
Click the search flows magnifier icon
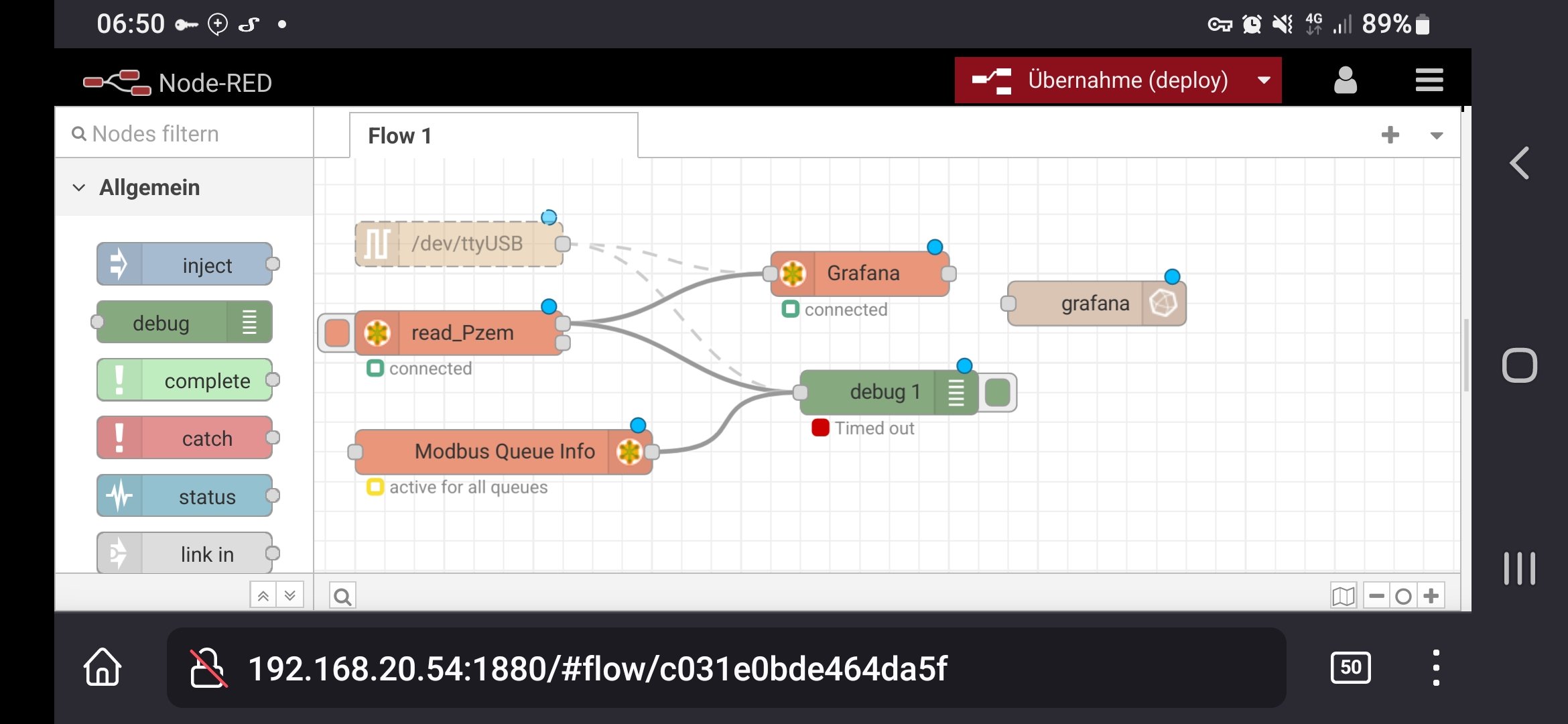pyautogui.click(x=342, y=596)
